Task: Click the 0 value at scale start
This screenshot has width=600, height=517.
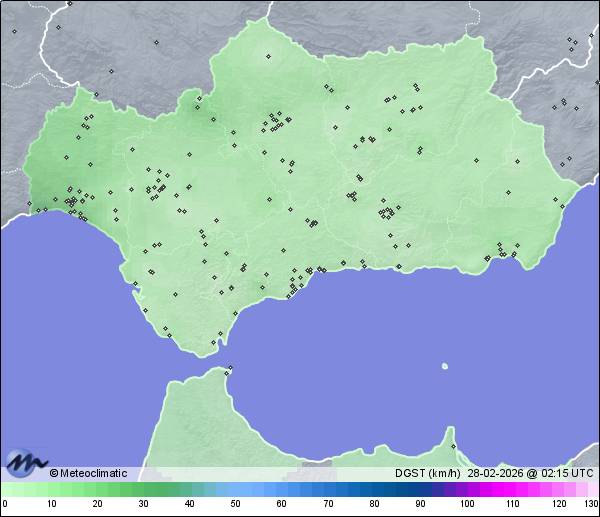Action: click(5, 504)
